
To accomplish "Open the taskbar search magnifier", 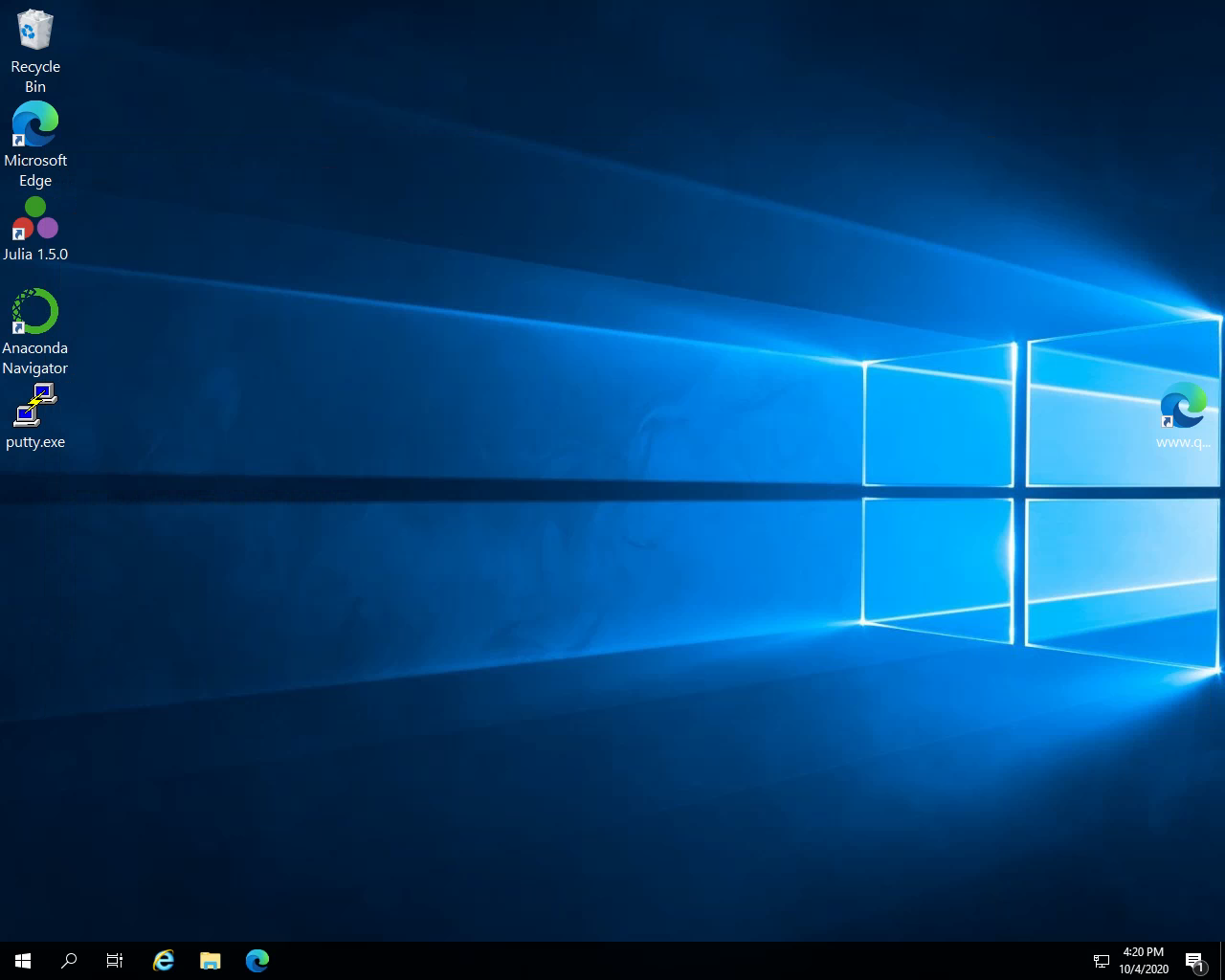I will [x=69, y=961].
